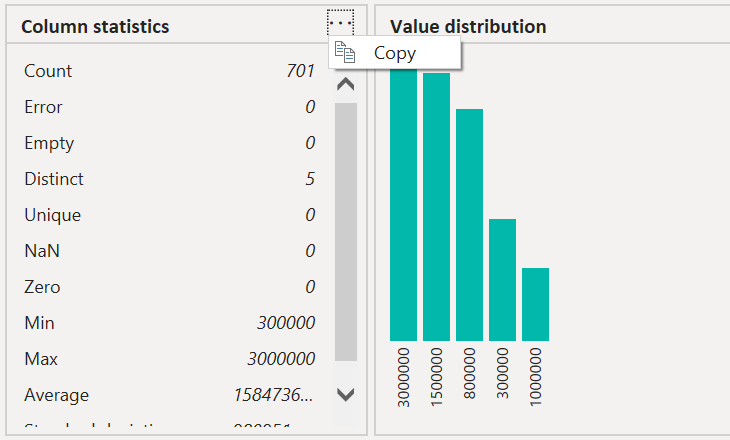Select the 3000000 bar in the chart

tap(403, 205)
